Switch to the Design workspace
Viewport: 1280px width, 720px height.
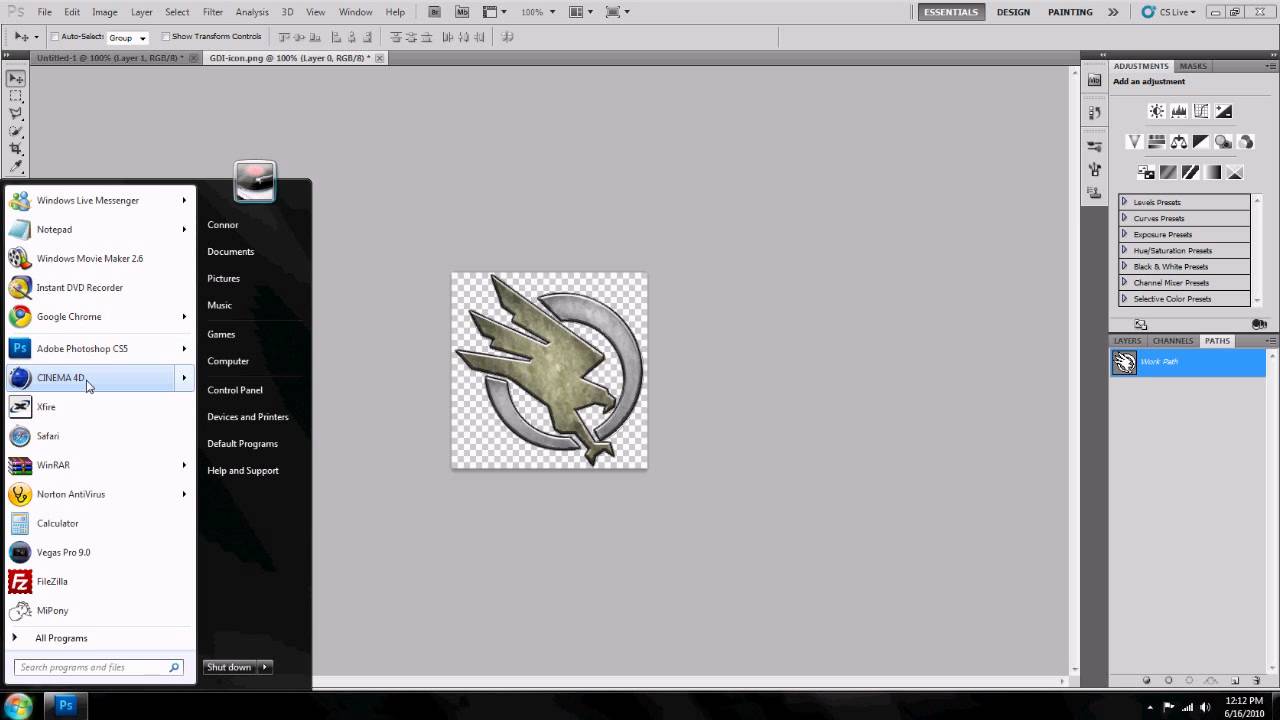pyautogui.click(x=1013, y=12)
